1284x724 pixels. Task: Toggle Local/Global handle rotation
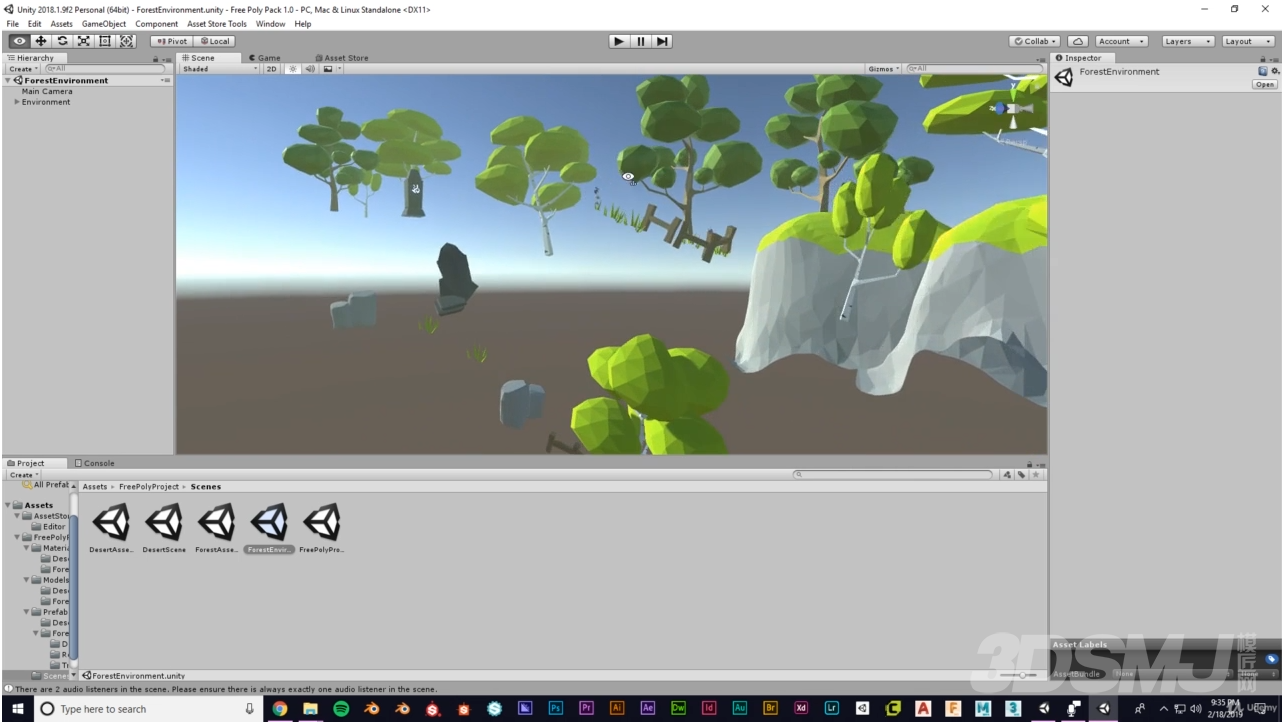click(x=214, y=41)
